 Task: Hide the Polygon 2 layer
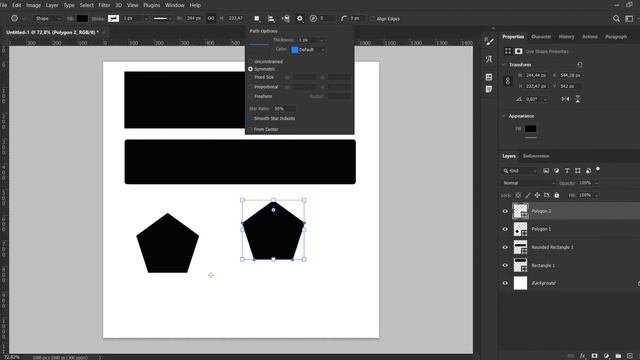coord(505,211)
